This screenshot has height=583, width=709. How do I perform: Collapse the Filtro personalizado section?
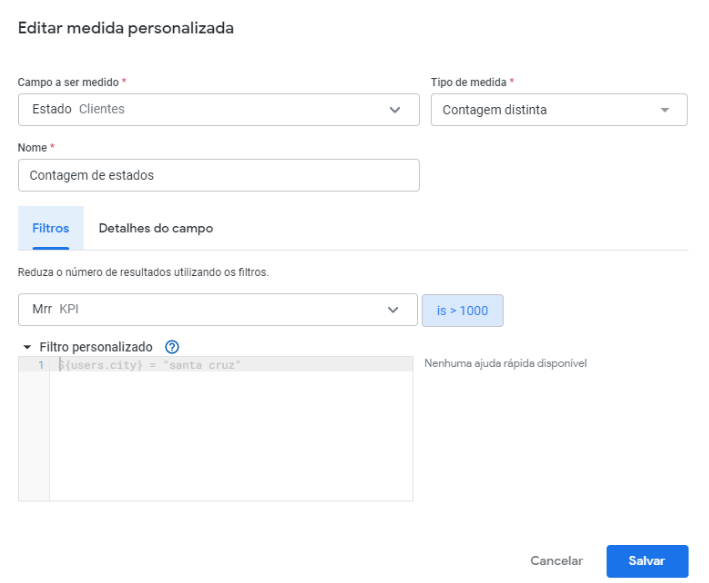[27, 347]
